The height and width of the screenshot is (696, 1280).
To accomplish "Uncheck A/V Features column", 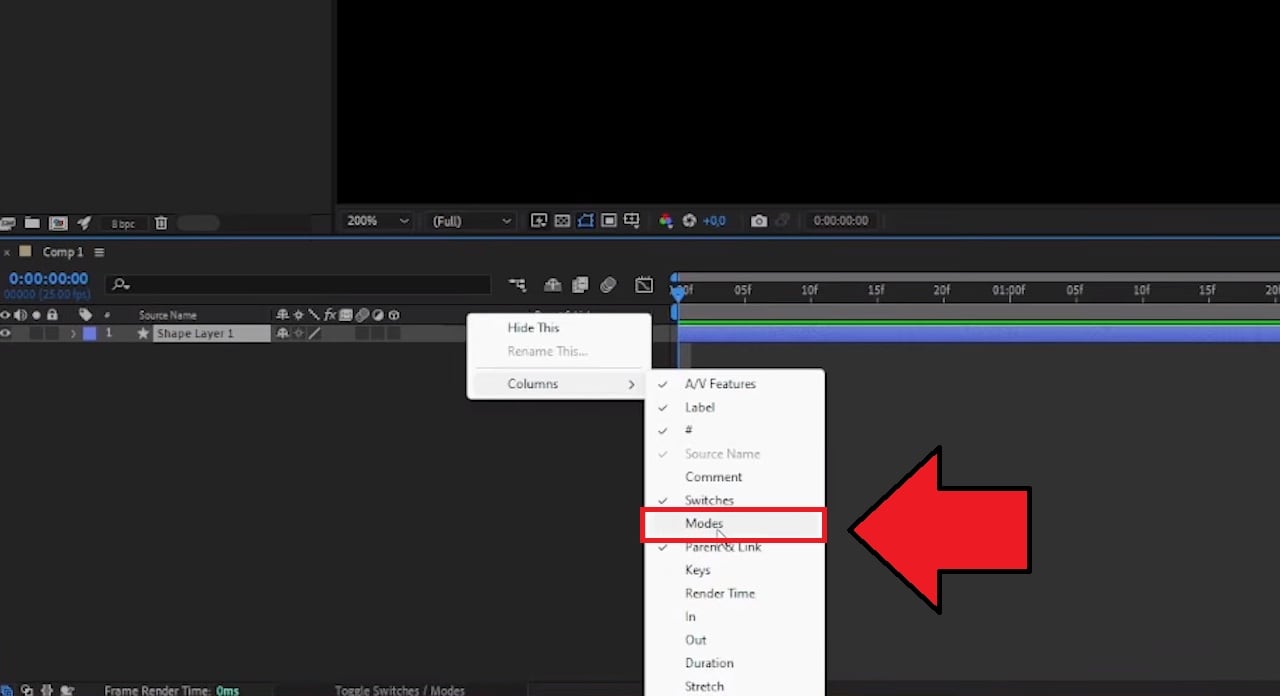I will point(734,384).
